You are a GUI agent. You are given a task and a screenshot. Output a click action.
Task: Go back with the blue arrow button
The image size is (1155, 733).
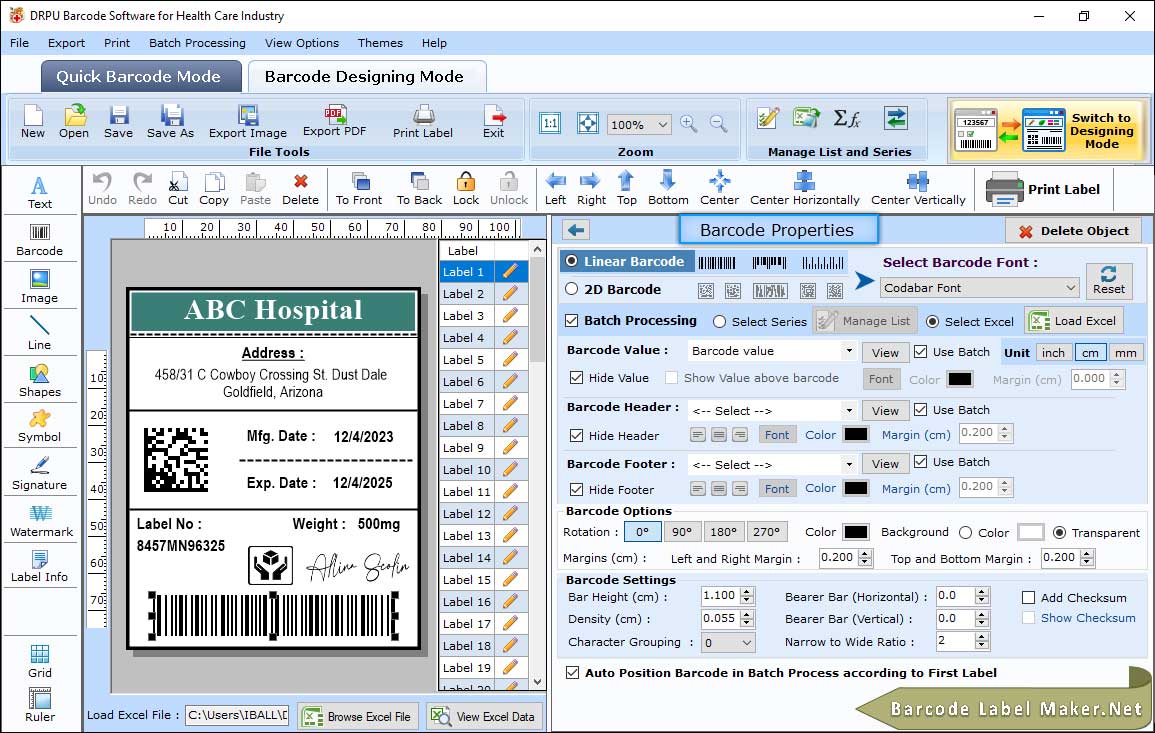pyautogui.click(x=576, y=231)
